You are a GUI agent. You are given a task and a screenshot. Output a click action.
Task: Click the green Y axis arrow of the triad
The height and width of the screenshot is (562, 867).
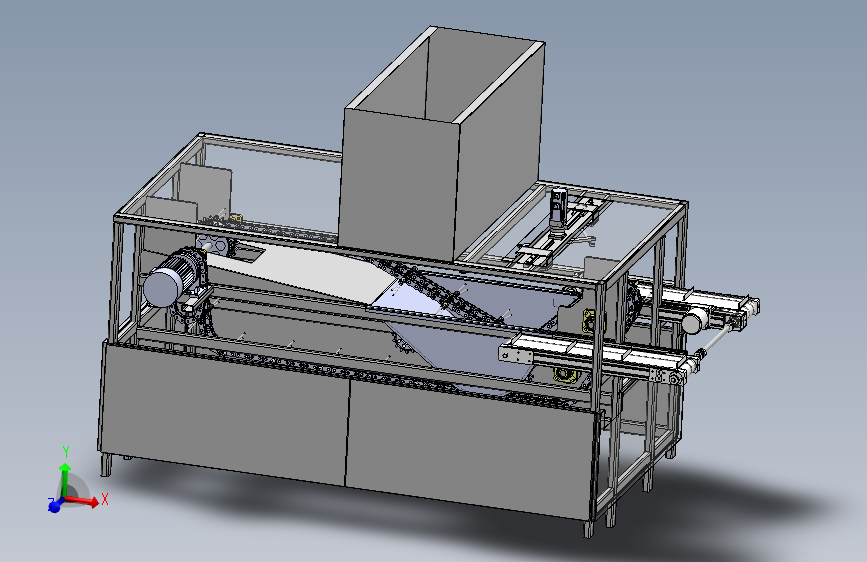point(65,481)
